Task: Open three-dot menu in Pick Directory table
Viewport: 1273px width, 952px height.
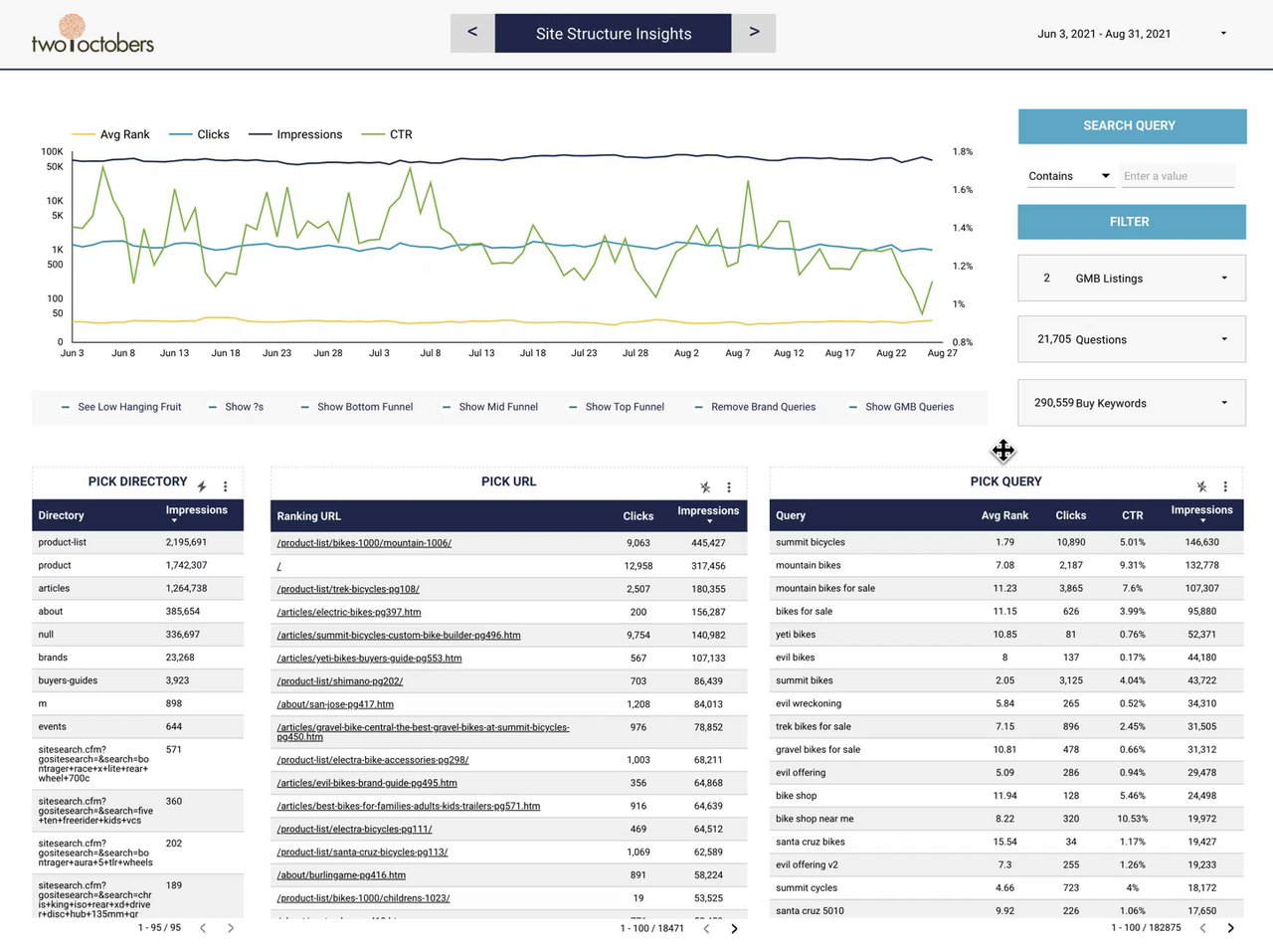Action: click(226, 486)
